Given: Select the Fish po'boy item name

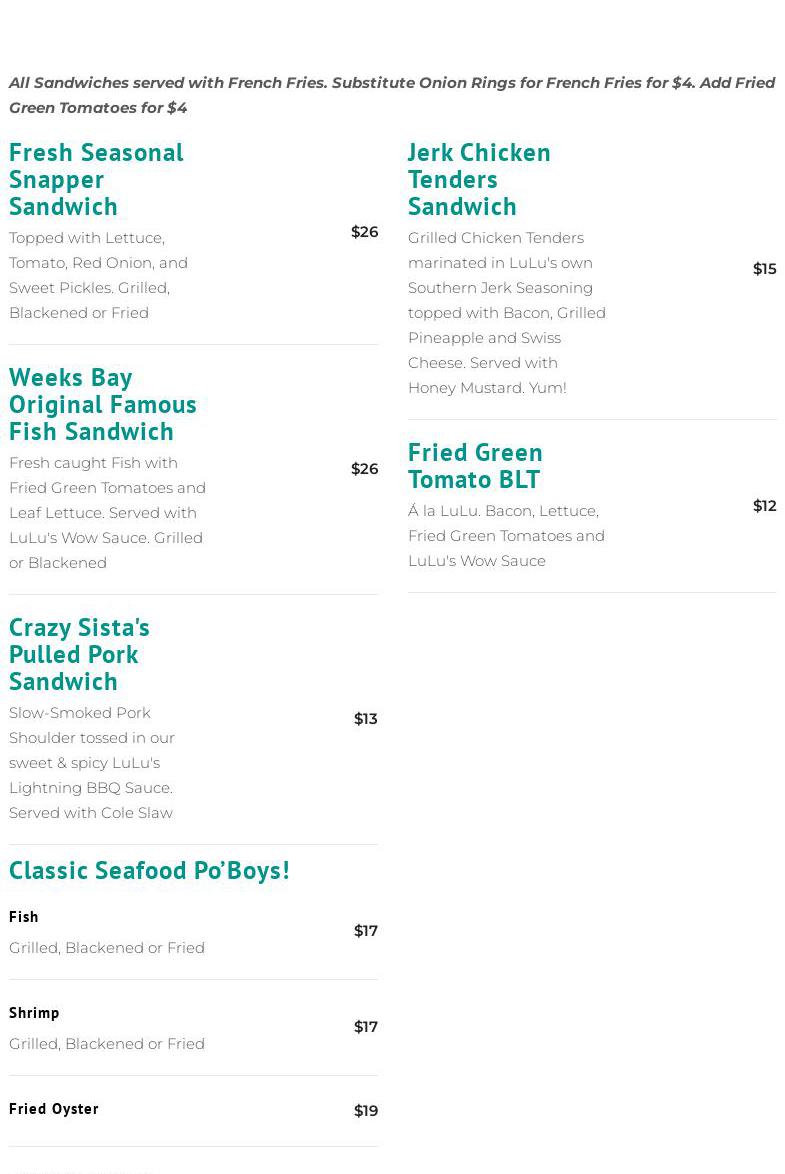Looking at the screenshot, I should coord(24,916).
